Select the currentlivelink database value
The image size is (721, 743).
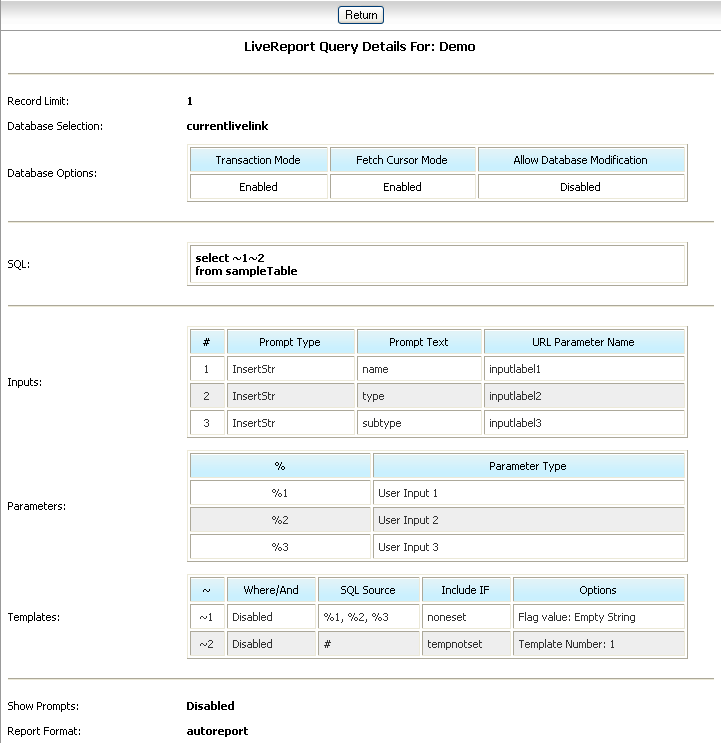(227, 126)
